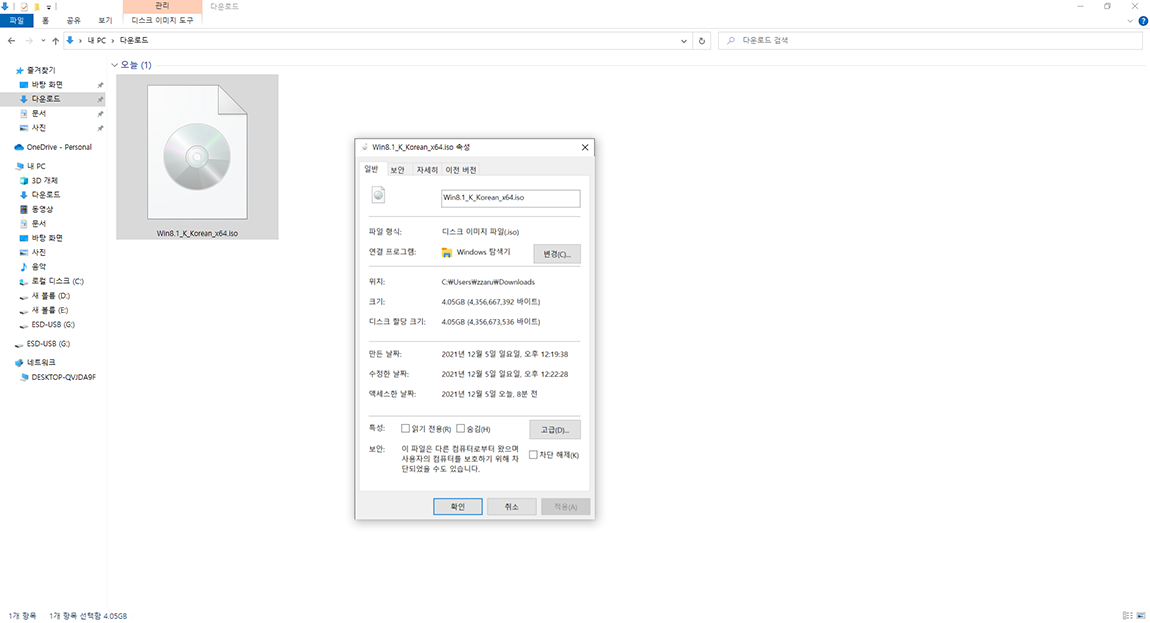Screen dimensions: 1150x623
Task: Expand the address bar history dropdown
Action: click(684, 41)
